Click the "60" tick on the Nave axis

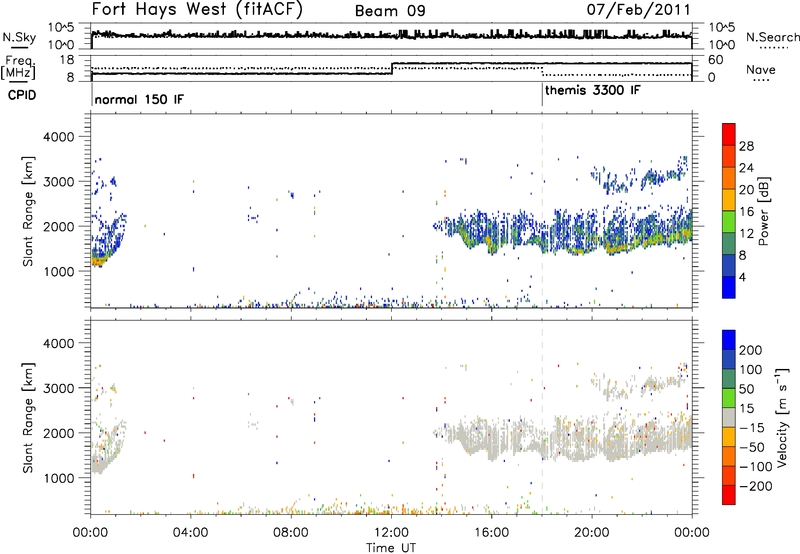(x=715, y=60)
